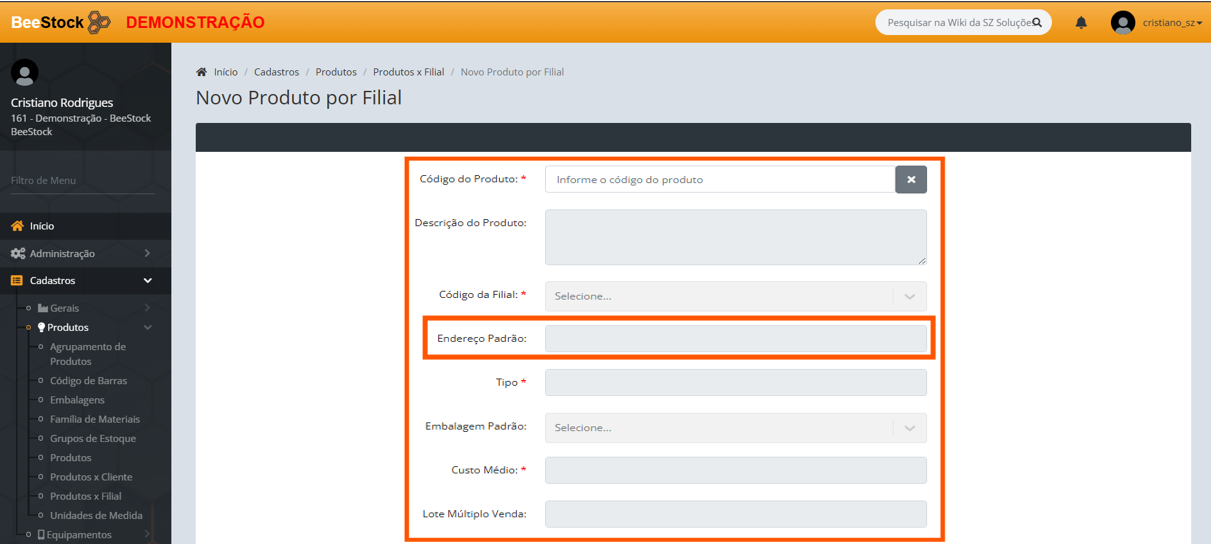The width and height of the screenshot is (1211, 545).
Task: Go to Produtos x Filial breadcrumb link
Action: [x=408, y=72]
